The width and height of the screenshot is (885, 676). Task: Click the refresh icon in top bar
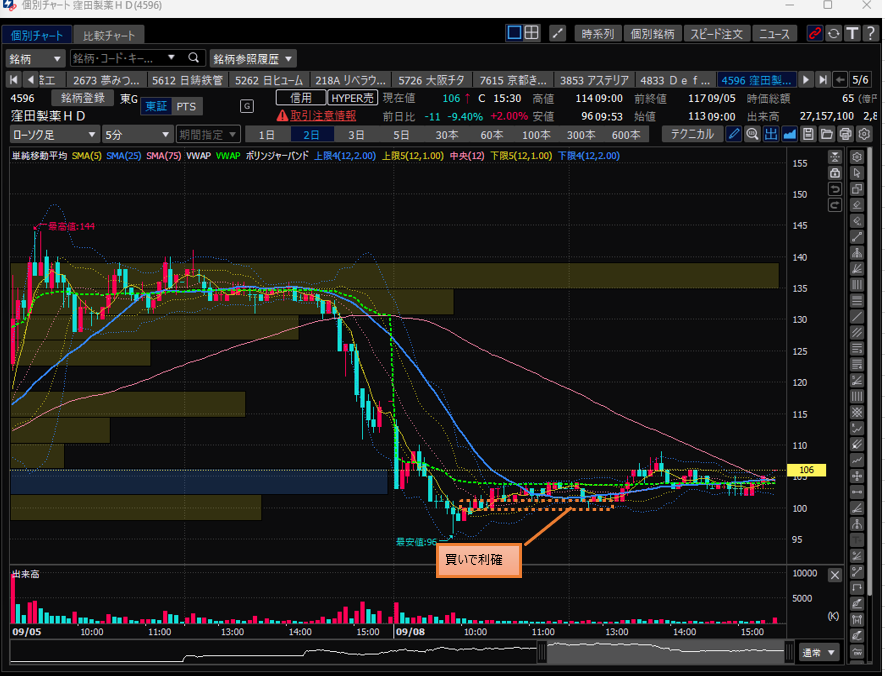click(x=834, y=33)
